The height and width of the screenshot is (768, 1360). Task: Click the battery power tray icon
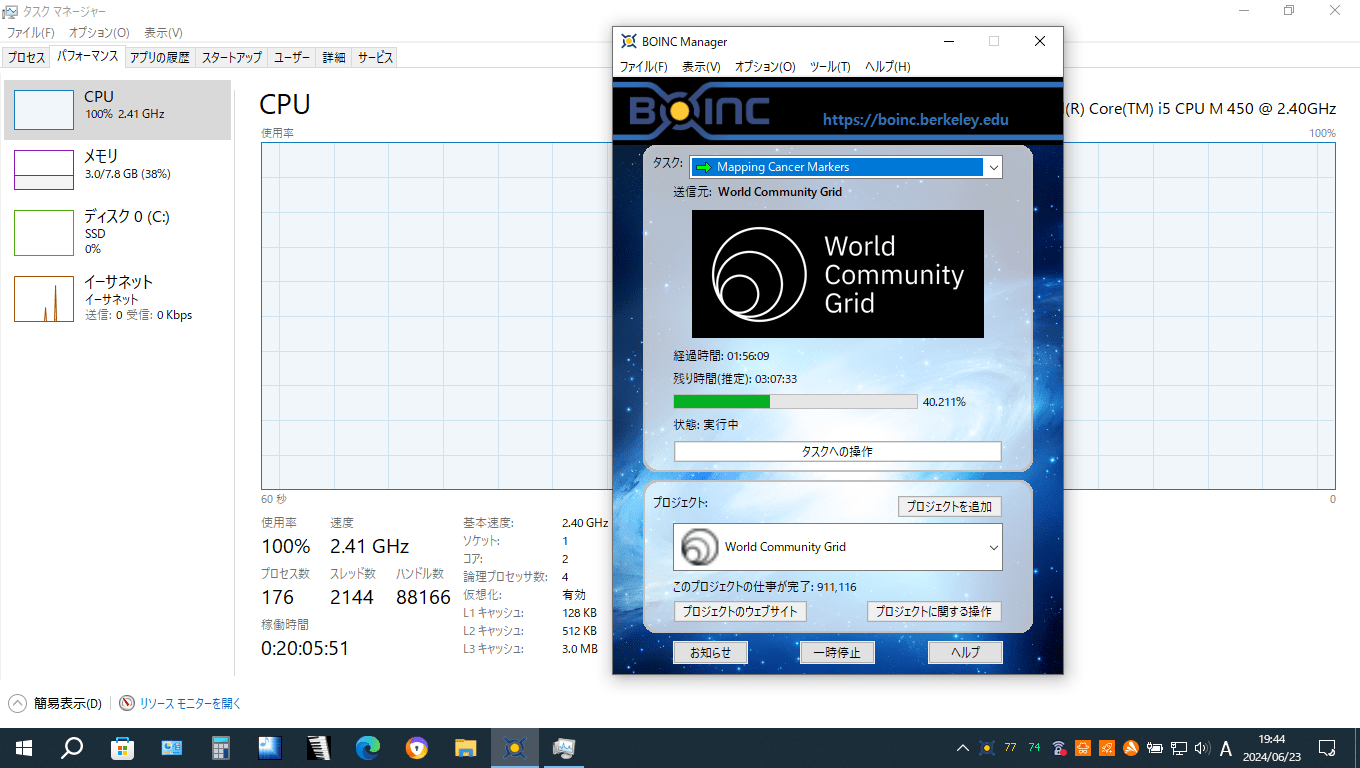pos(1154,747)
